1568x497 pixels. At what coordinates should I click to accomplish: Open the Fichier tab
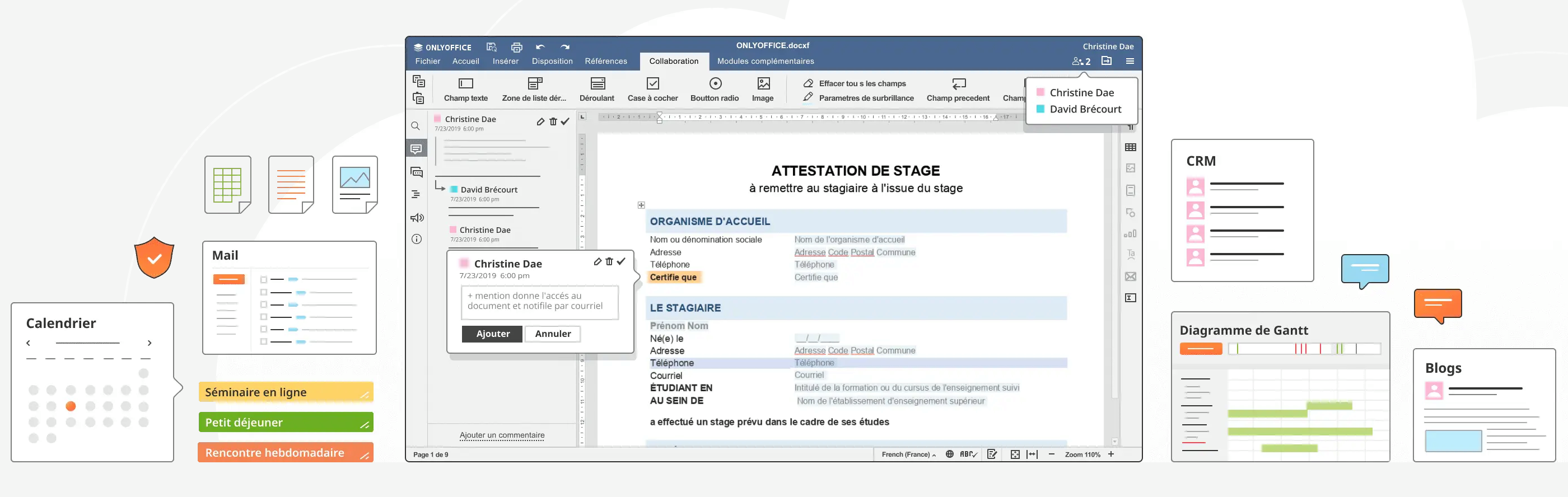pyautogui.click(x=427, y=62)
